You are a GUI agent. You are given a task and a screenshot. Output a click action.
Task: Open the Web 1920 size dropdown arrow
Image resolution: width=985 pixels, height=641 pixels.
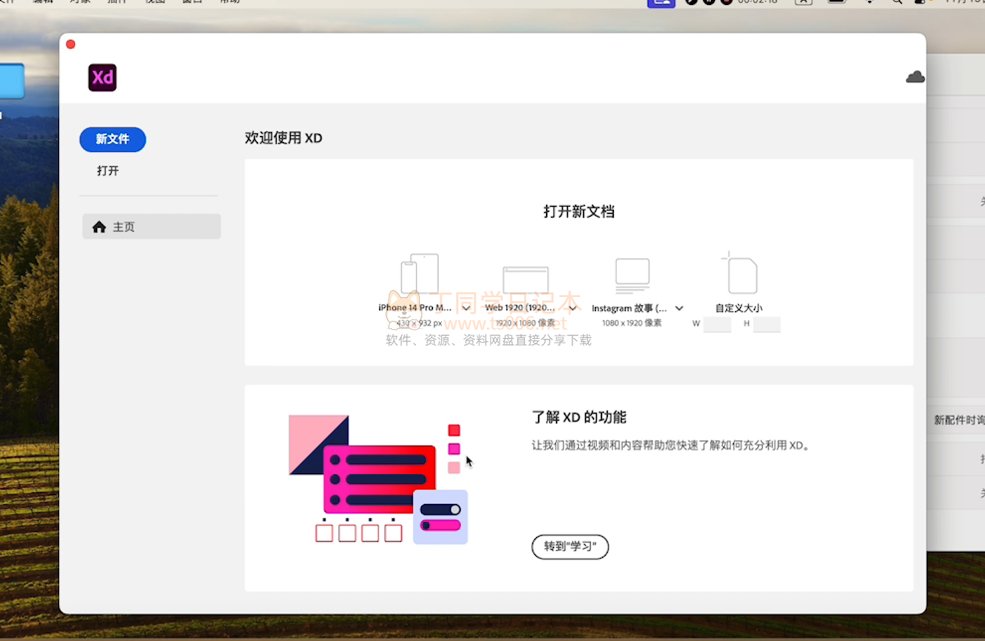click(573, 309)
